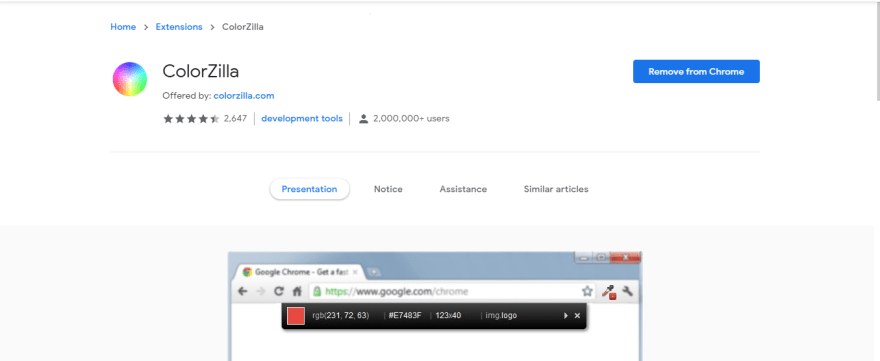
Task: Click the users person icon
Action: [364, 118]
